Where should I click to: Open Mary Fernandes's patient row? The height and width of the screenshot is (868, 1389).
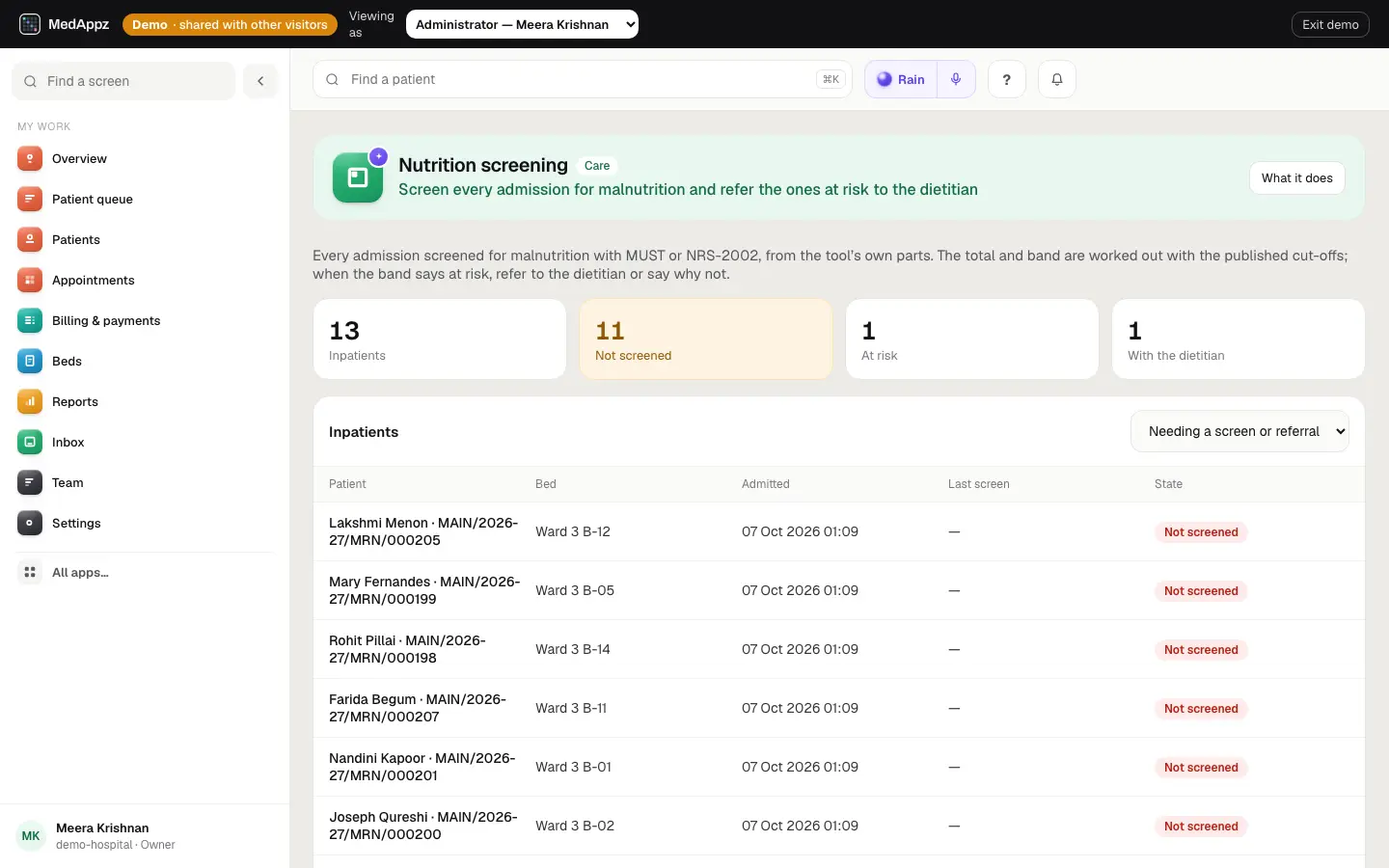[839, 590]
